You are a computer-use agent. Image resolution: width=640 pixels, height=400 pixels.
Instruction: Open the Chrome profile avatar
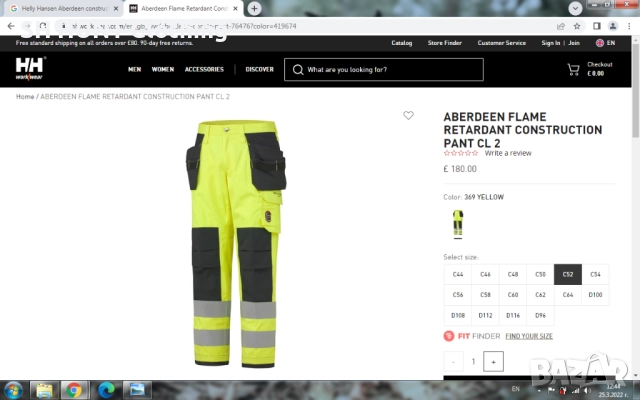point(613,26)
